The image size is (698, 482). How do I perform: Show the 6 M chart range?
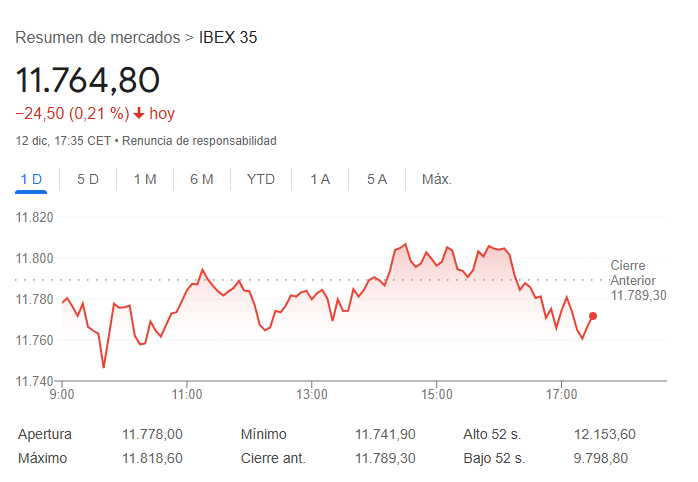click(x=202, y=179)
